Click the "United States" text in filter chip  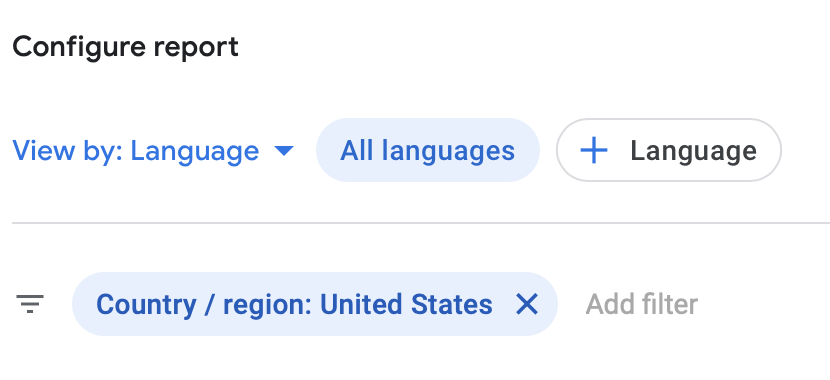click(406, 304)
